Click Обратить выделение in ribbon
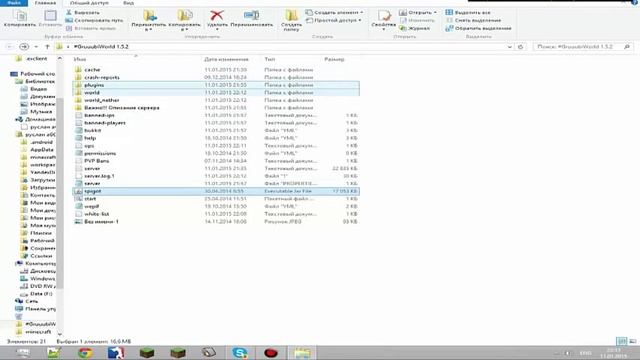 [x=478, y=28]
